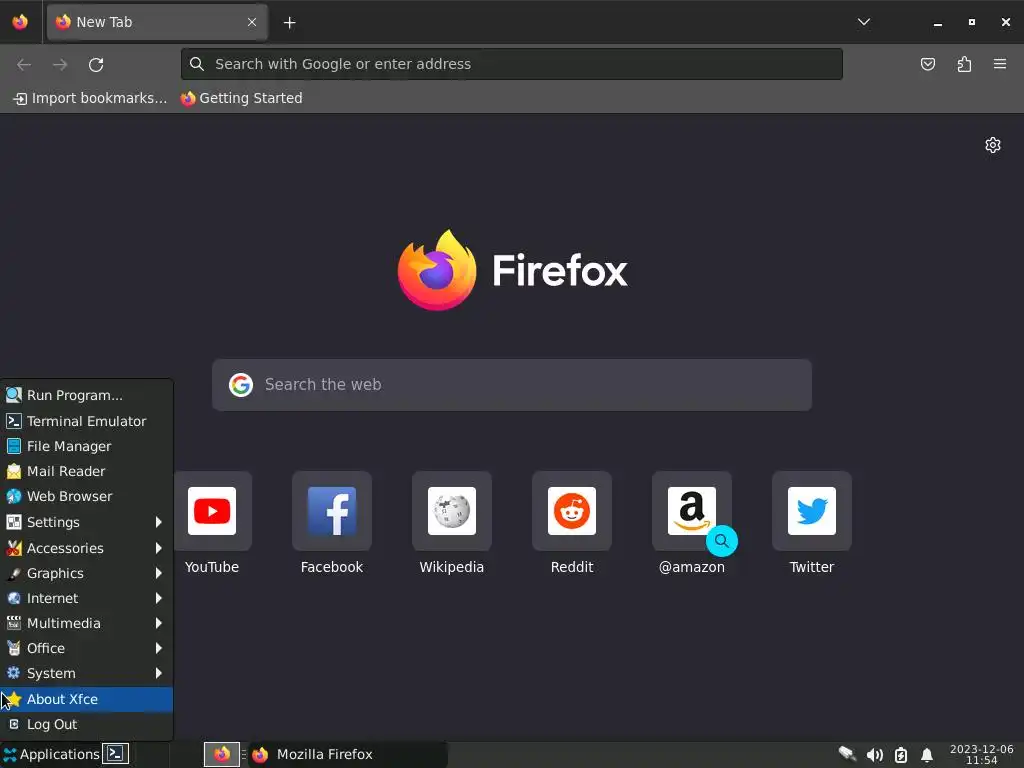
Task: Expand the Graphics submenu
Action: pyautogui.click(x=86, y=573)
